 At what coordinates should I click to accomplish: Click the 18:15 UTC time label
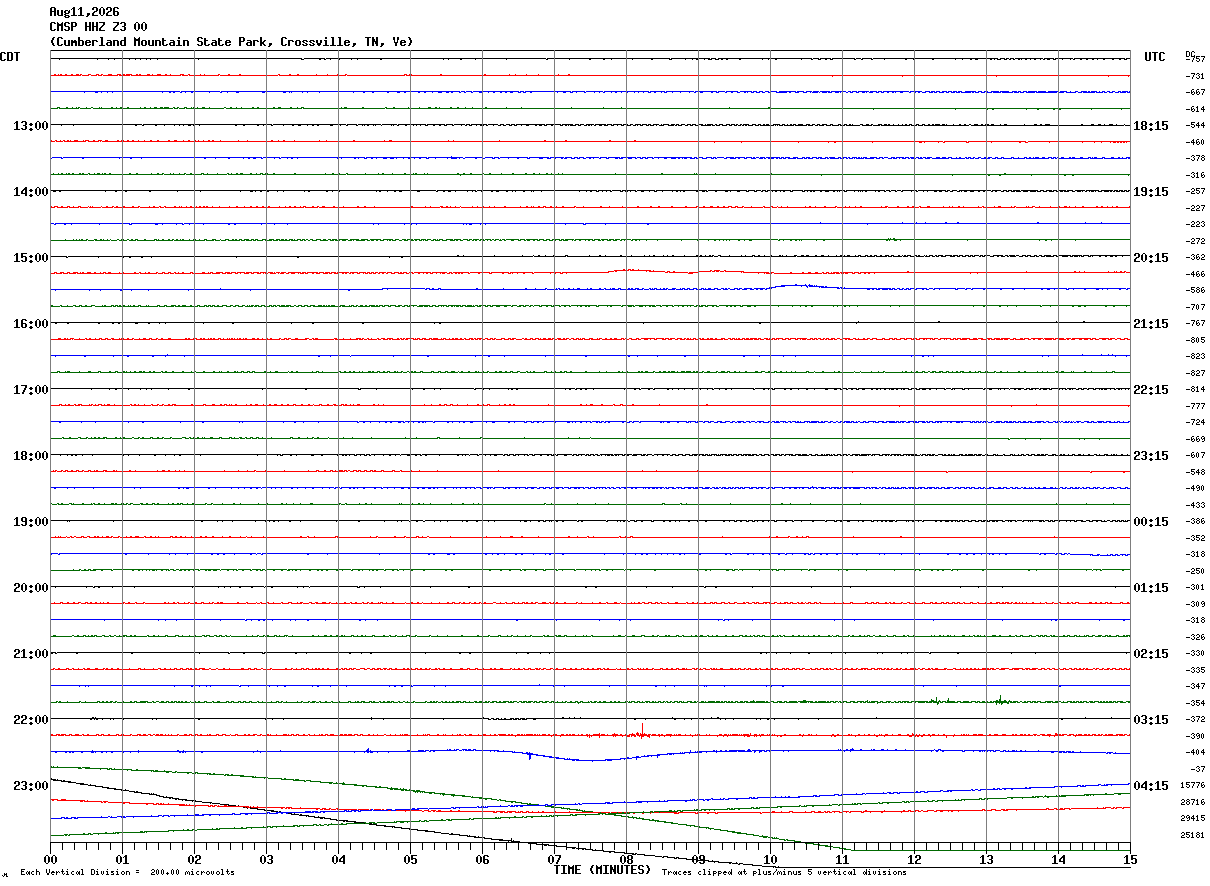pos(1152,126)
